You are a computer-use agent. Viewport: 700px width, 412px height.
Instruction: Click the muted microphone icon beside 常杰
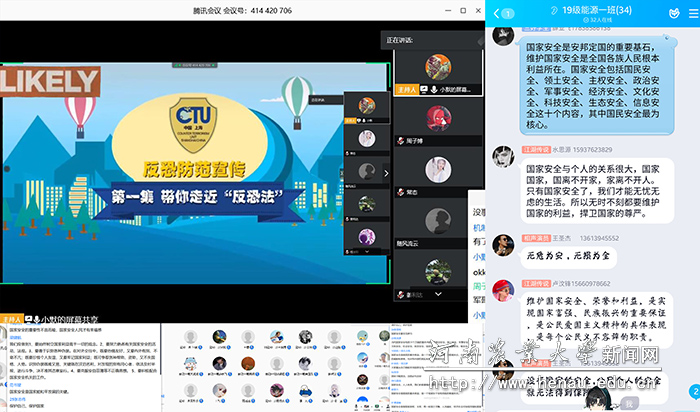[401, 192]
